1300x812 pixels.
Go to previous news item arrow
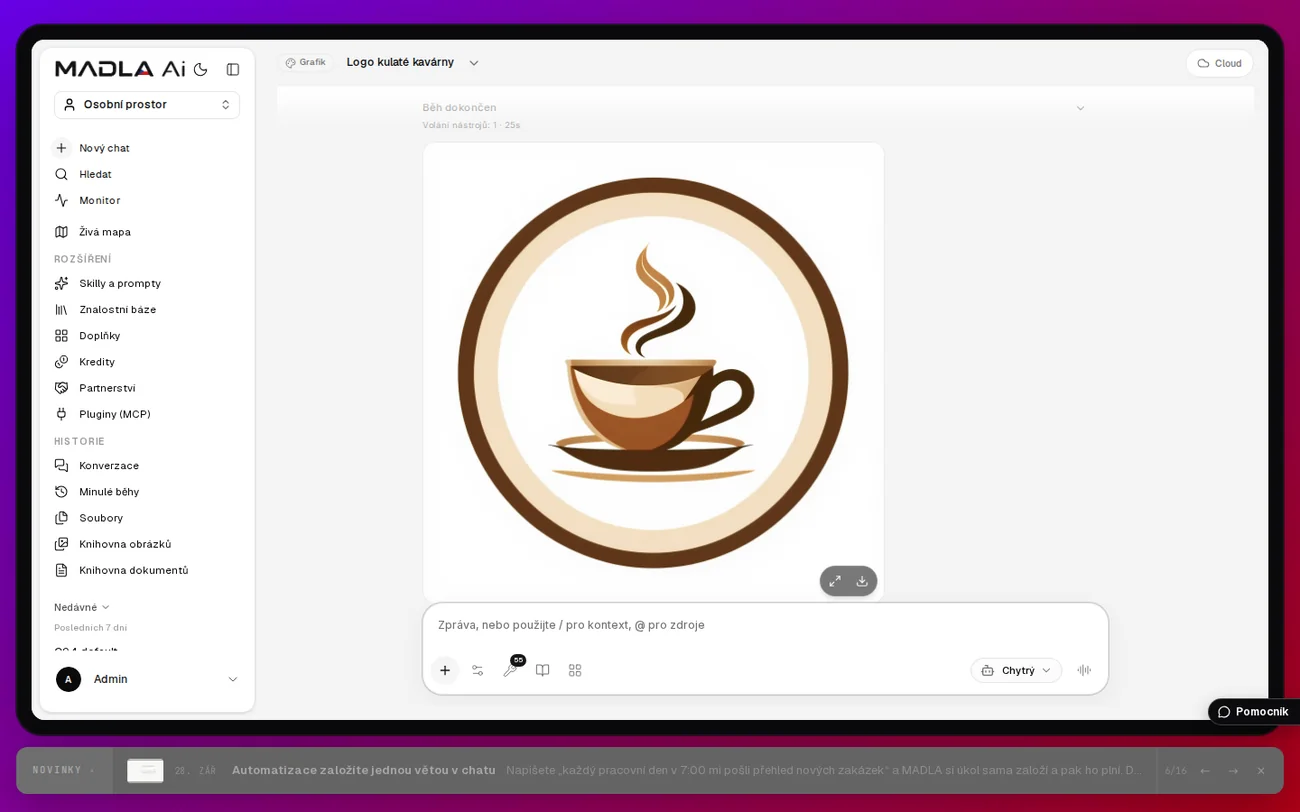[x=1205, y=771]
